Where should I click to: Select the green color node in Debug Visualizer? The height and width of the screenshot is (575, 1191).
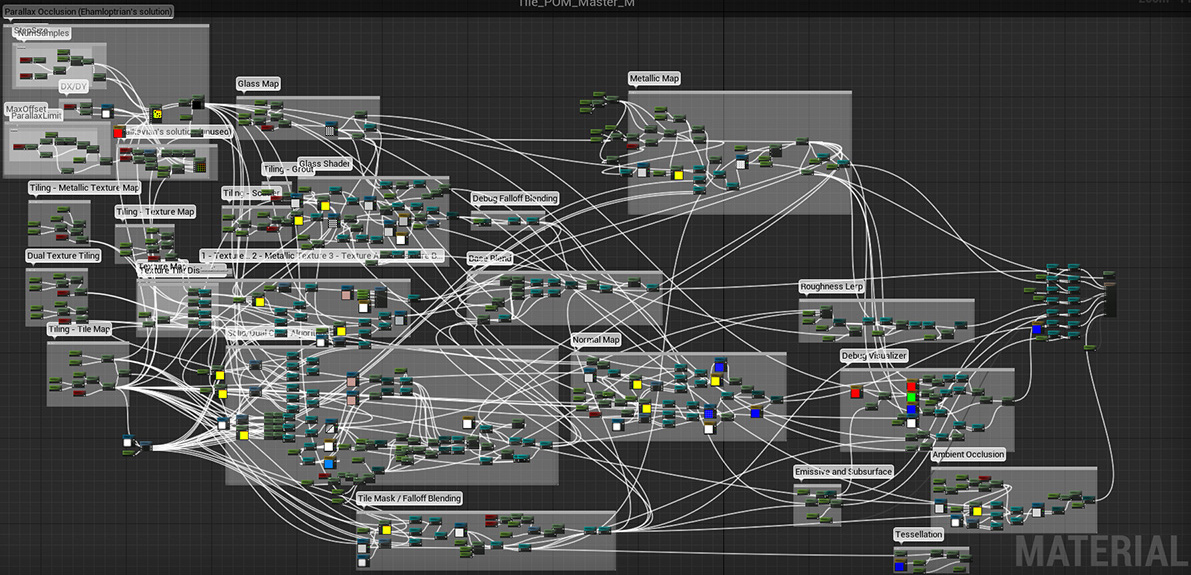point(911,397)
